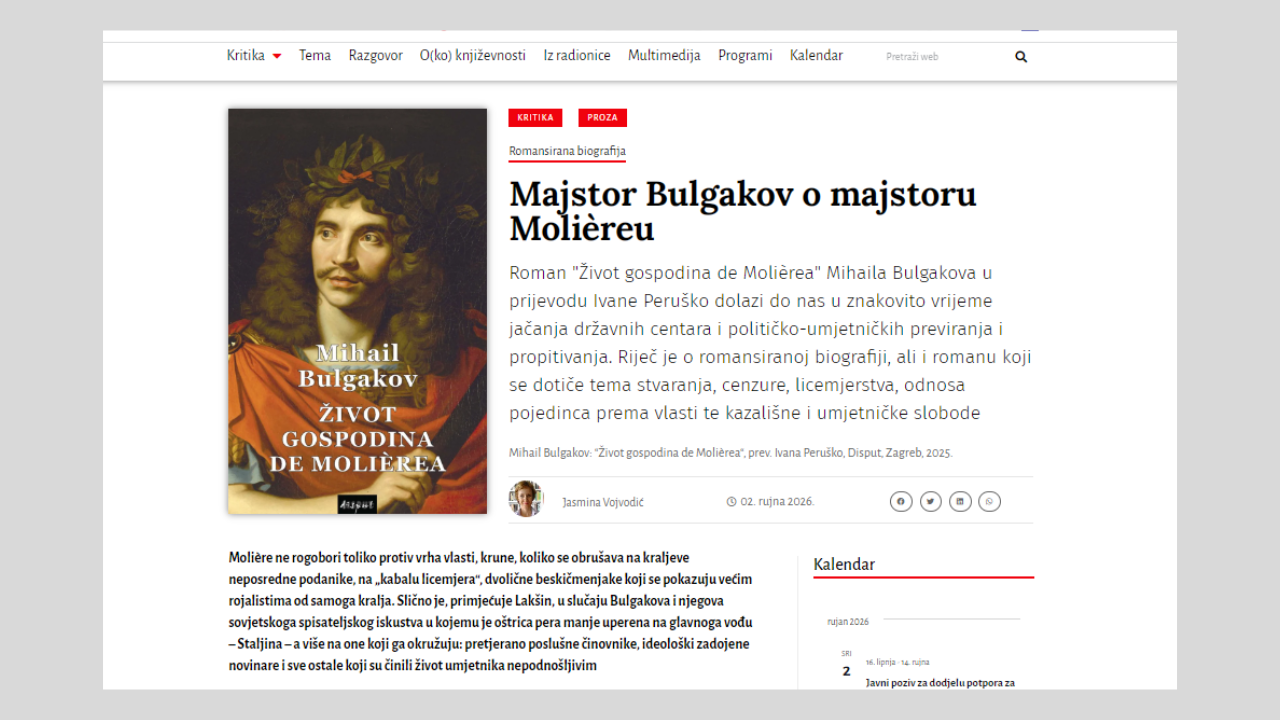Share article via WhatsApp

click(990, 502)
